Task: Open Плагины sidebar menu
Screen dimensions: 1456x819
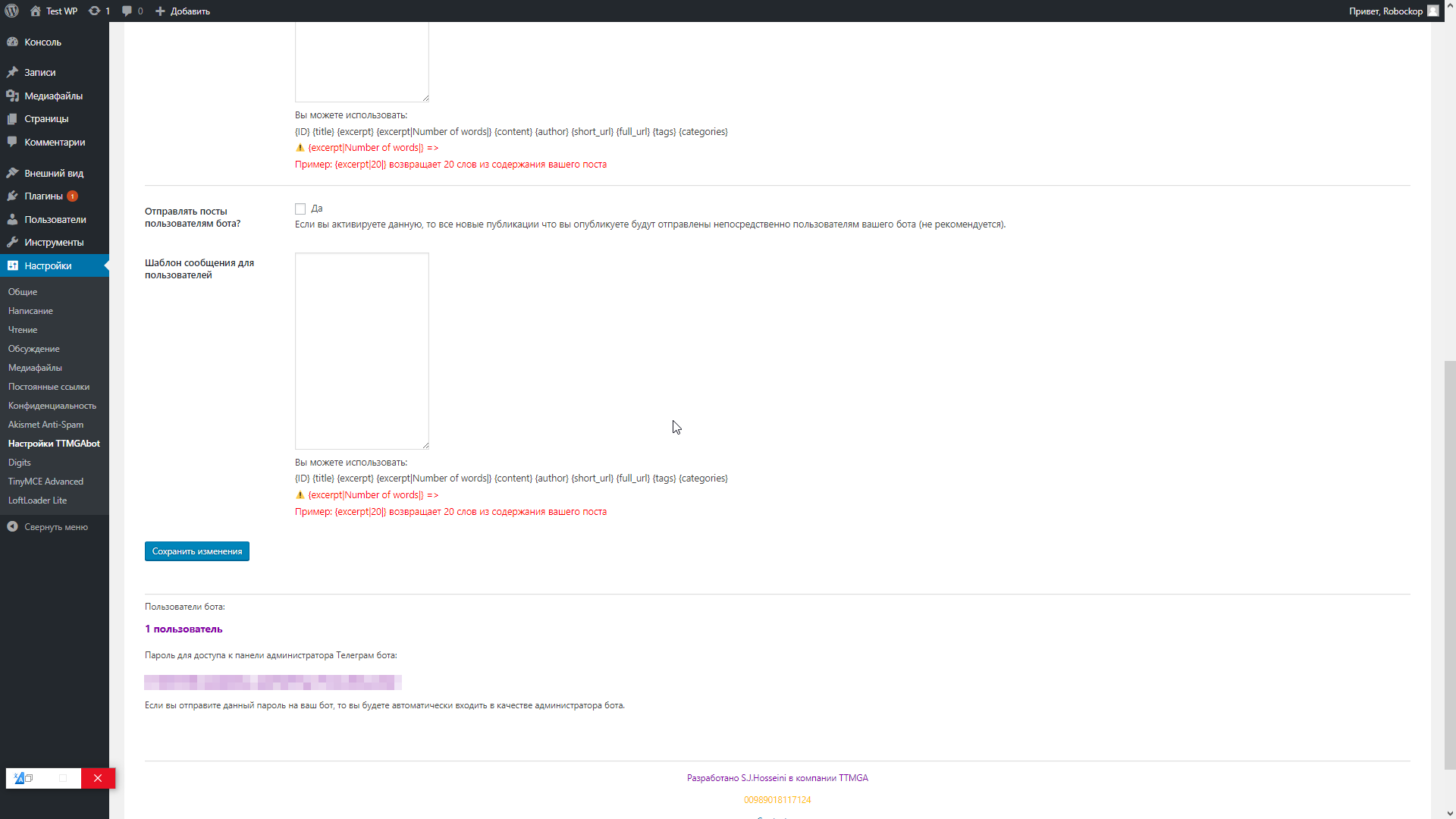Action: point(43,196)
